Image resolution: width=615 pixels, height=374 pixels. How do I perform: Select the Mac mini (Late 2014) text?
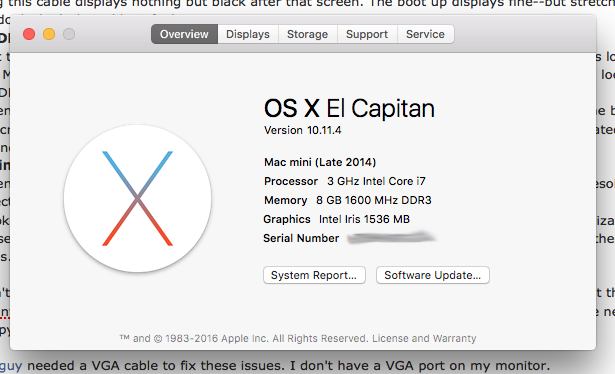click(320, 162)
